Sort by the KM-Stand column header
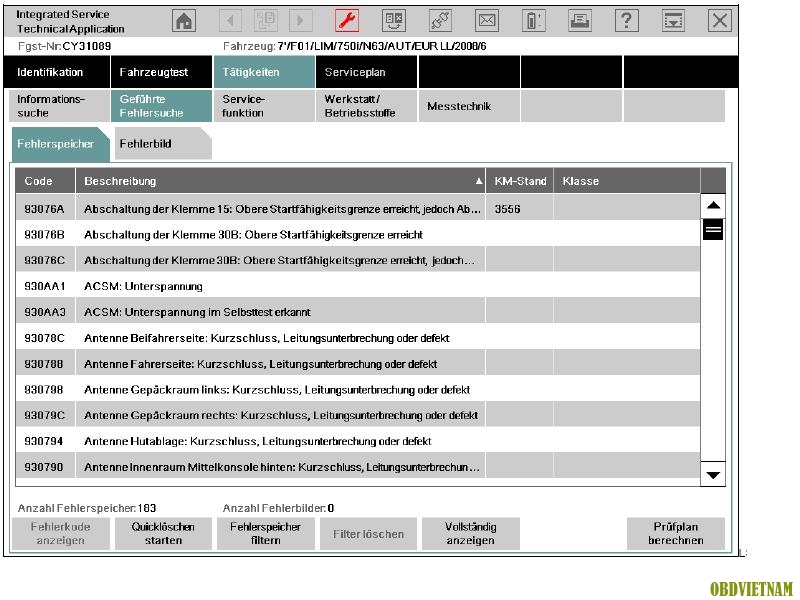800x600 pixels. (519, 181)
